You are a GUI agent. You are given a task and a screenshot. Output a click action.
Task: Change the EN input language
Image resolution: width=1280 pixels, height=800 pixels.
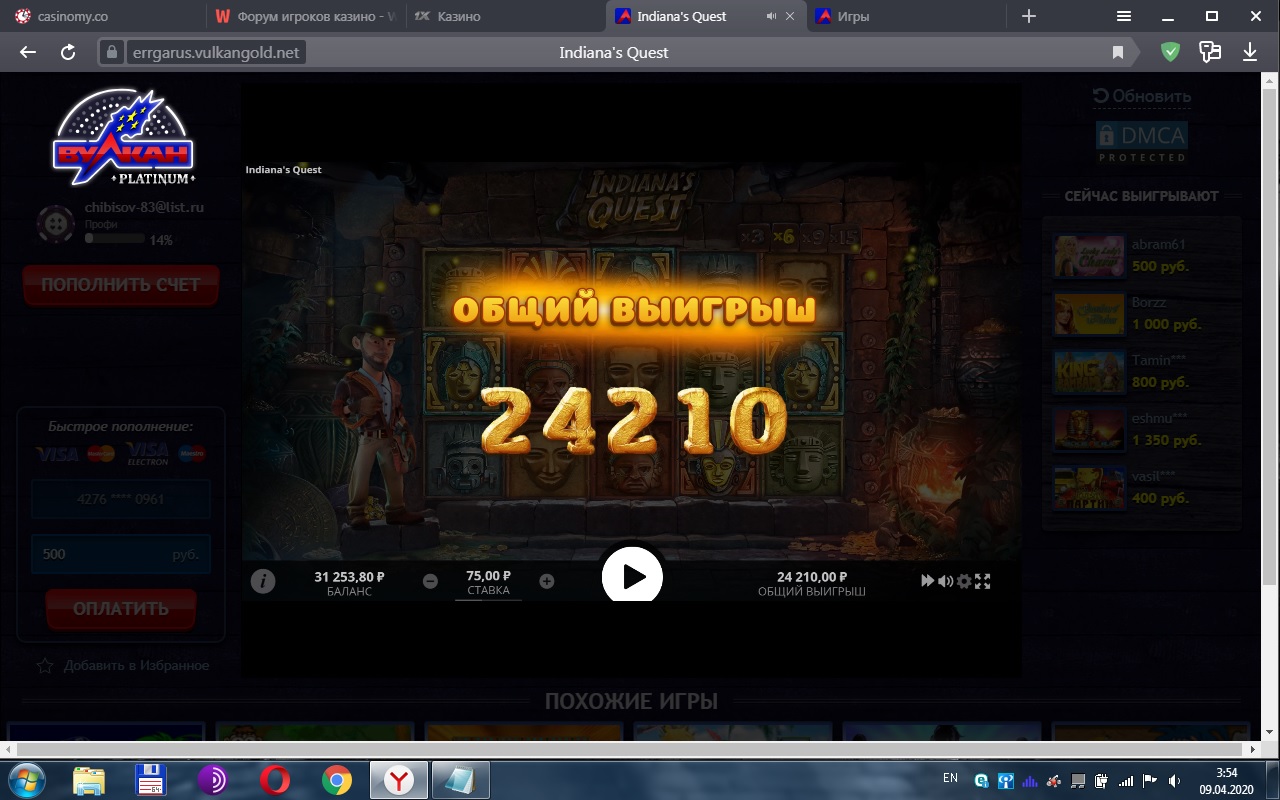(x=950, y=778)
